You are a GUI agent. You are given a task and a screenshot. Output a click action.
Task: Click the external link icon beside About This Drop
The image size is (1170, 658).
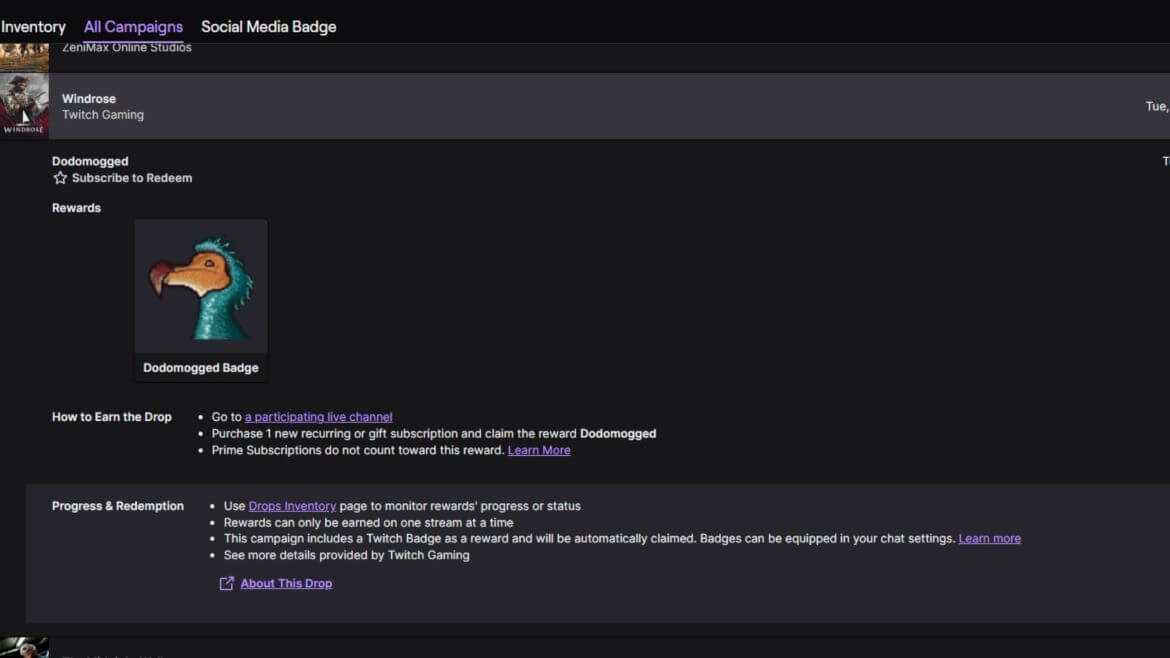point(227,584)
